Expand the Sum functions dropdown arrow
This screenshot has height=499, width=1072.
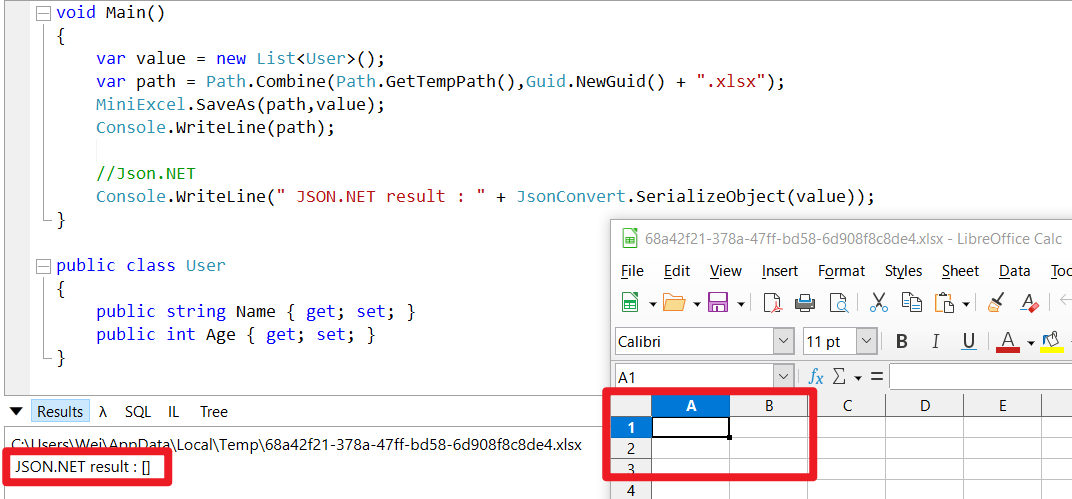857,377
